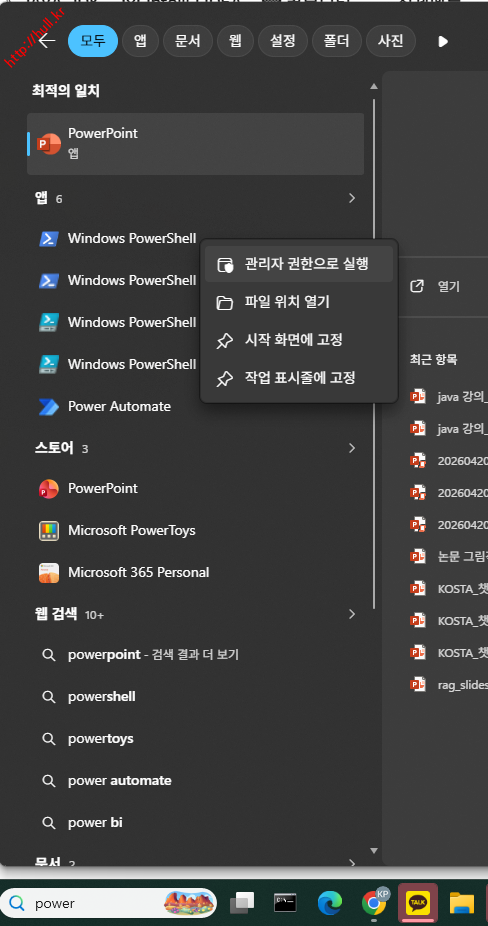Open recent file 논문 그림
The image size is (488, 926).
pos(449,556)
